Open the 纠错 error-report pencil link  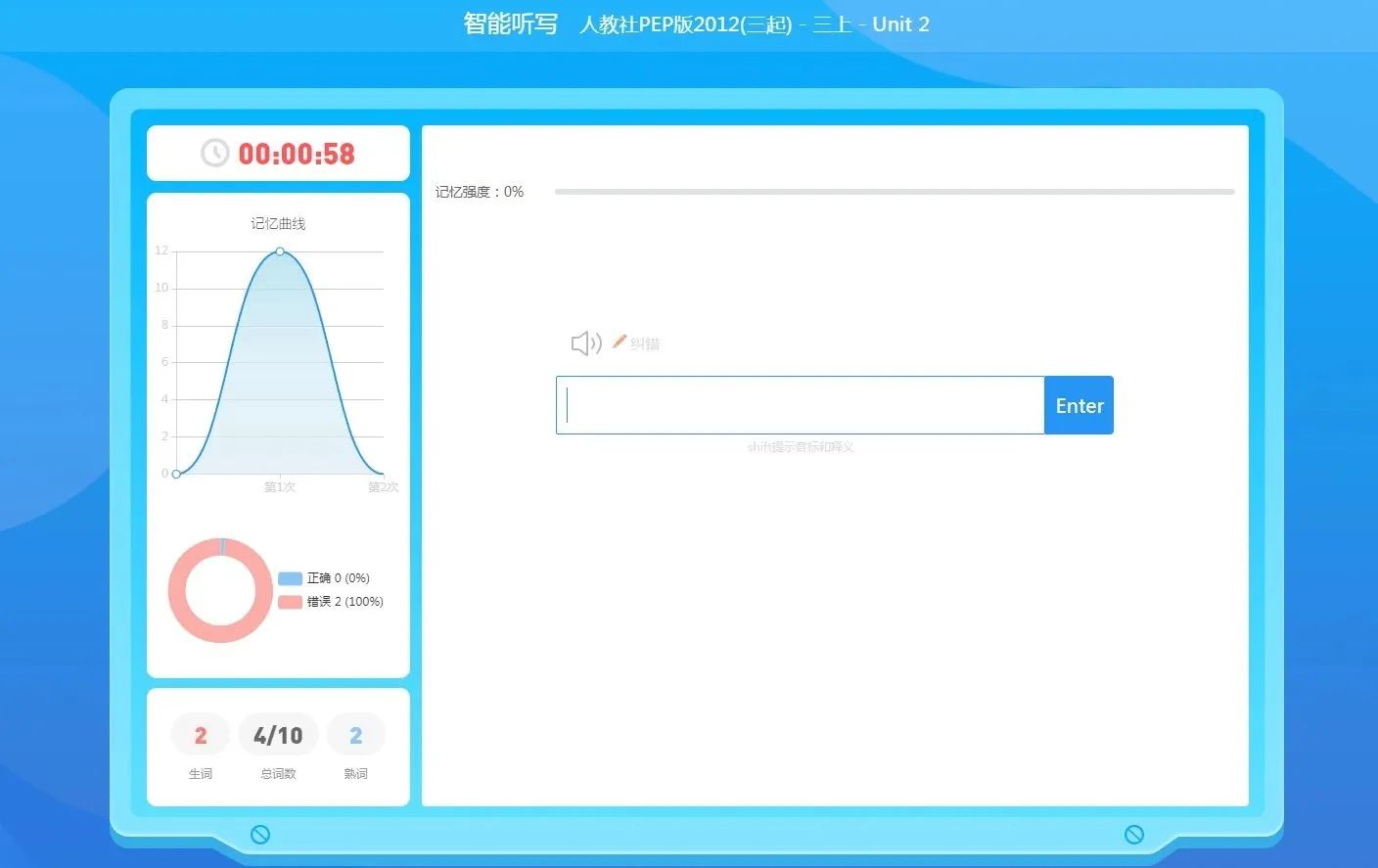click(x=636, y=343)
